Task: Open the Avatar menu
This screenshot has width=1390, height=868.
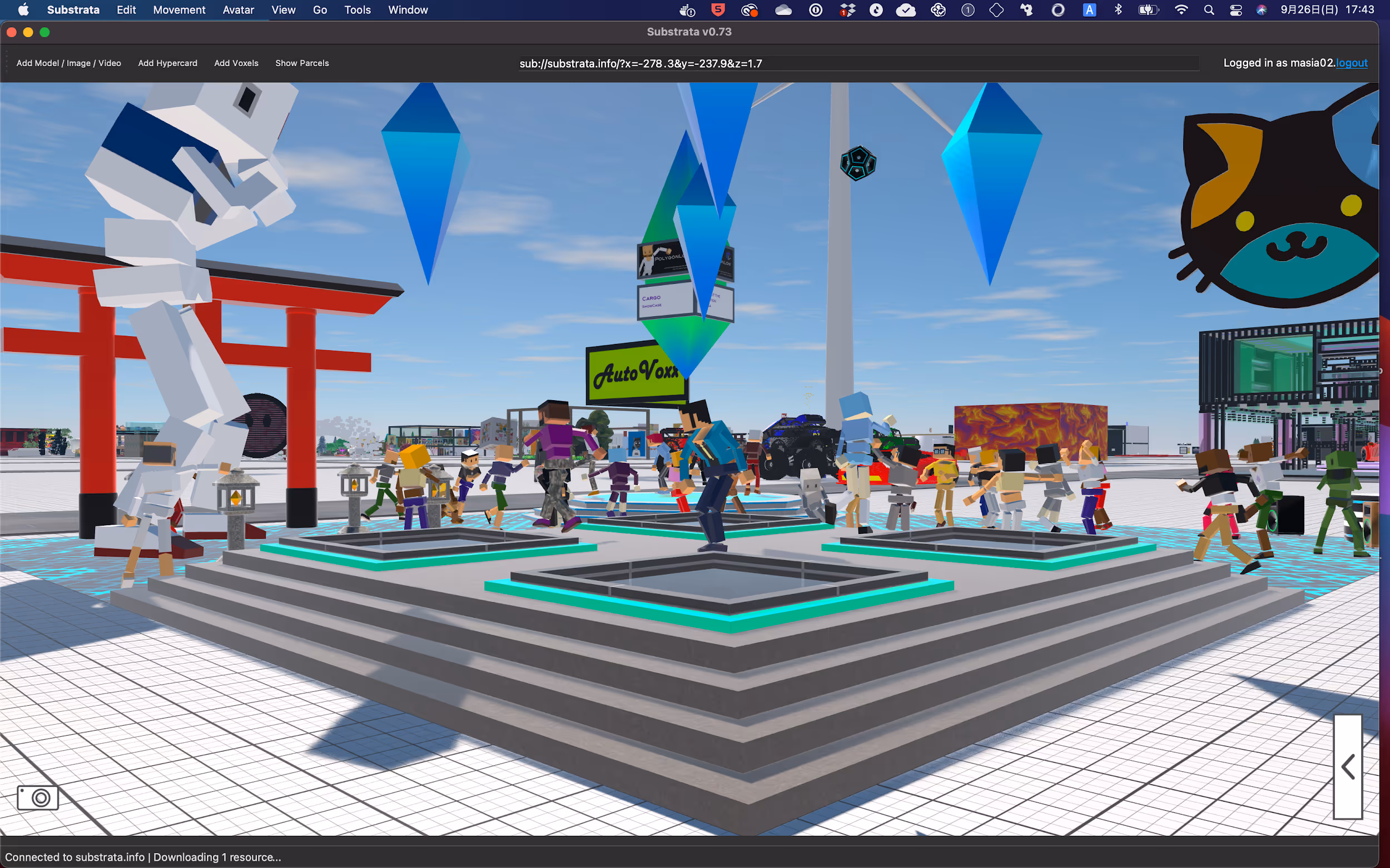Action: pos(238,10)
